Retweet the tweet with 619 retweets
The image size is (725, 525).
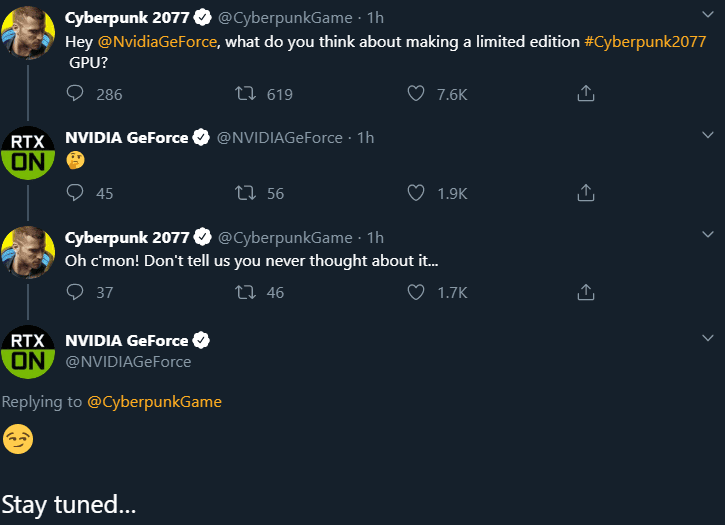click(x=243, y=94)
